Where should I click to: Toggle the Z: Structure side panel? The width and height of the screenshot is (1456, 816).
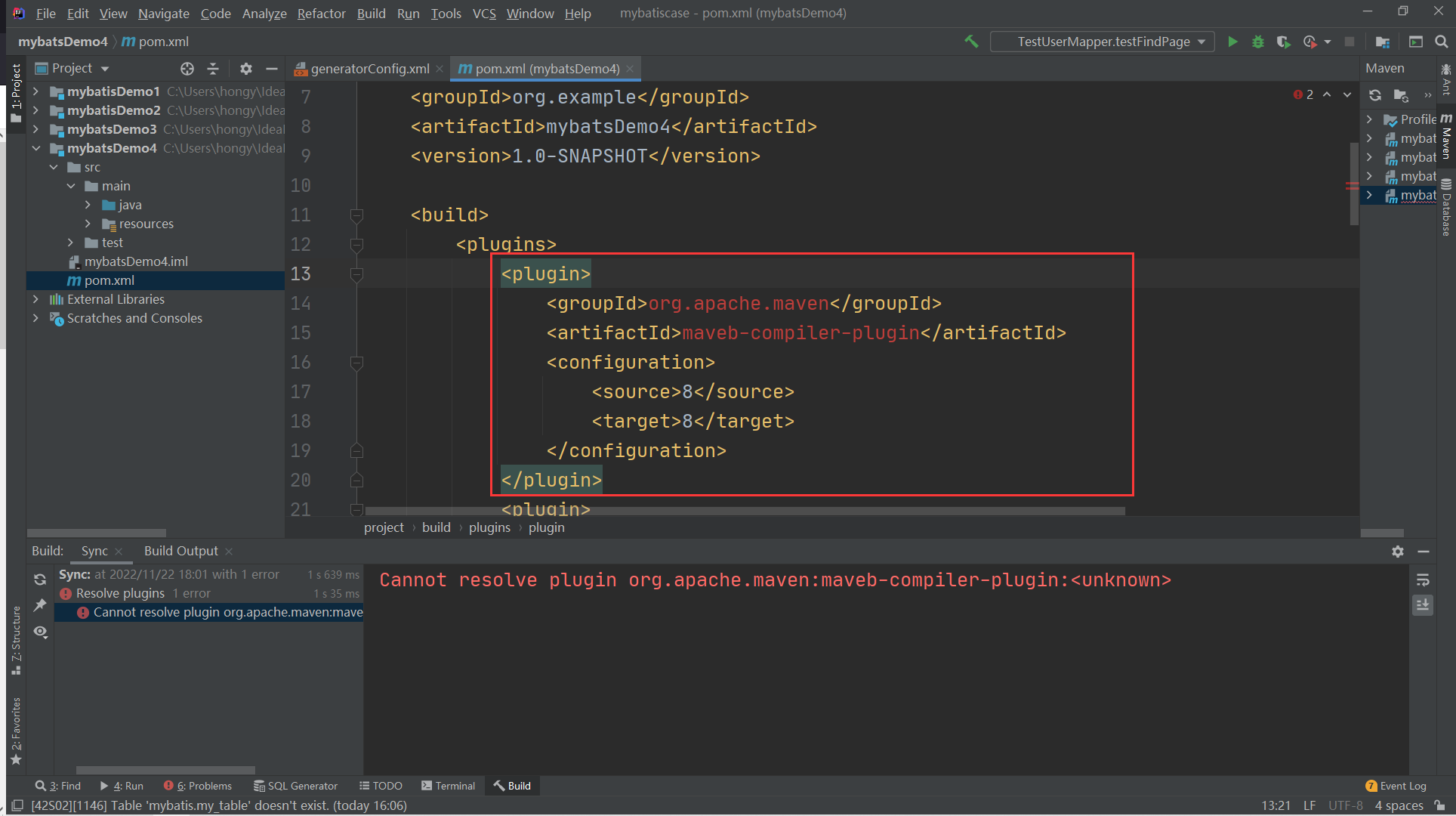(x=15, y=641)
